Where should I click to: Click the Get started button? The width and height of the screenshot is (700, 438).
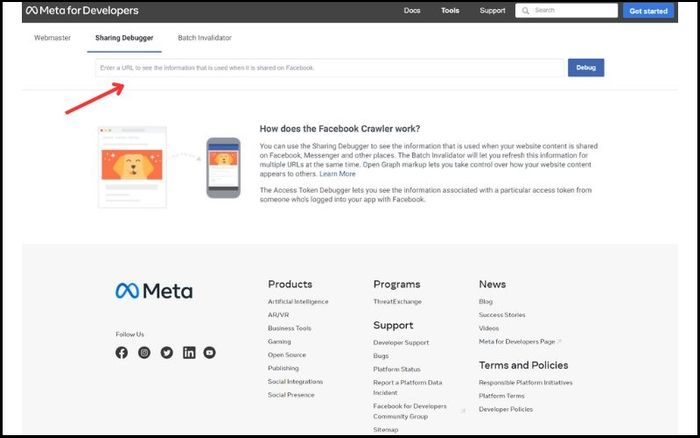click(648, 11)
